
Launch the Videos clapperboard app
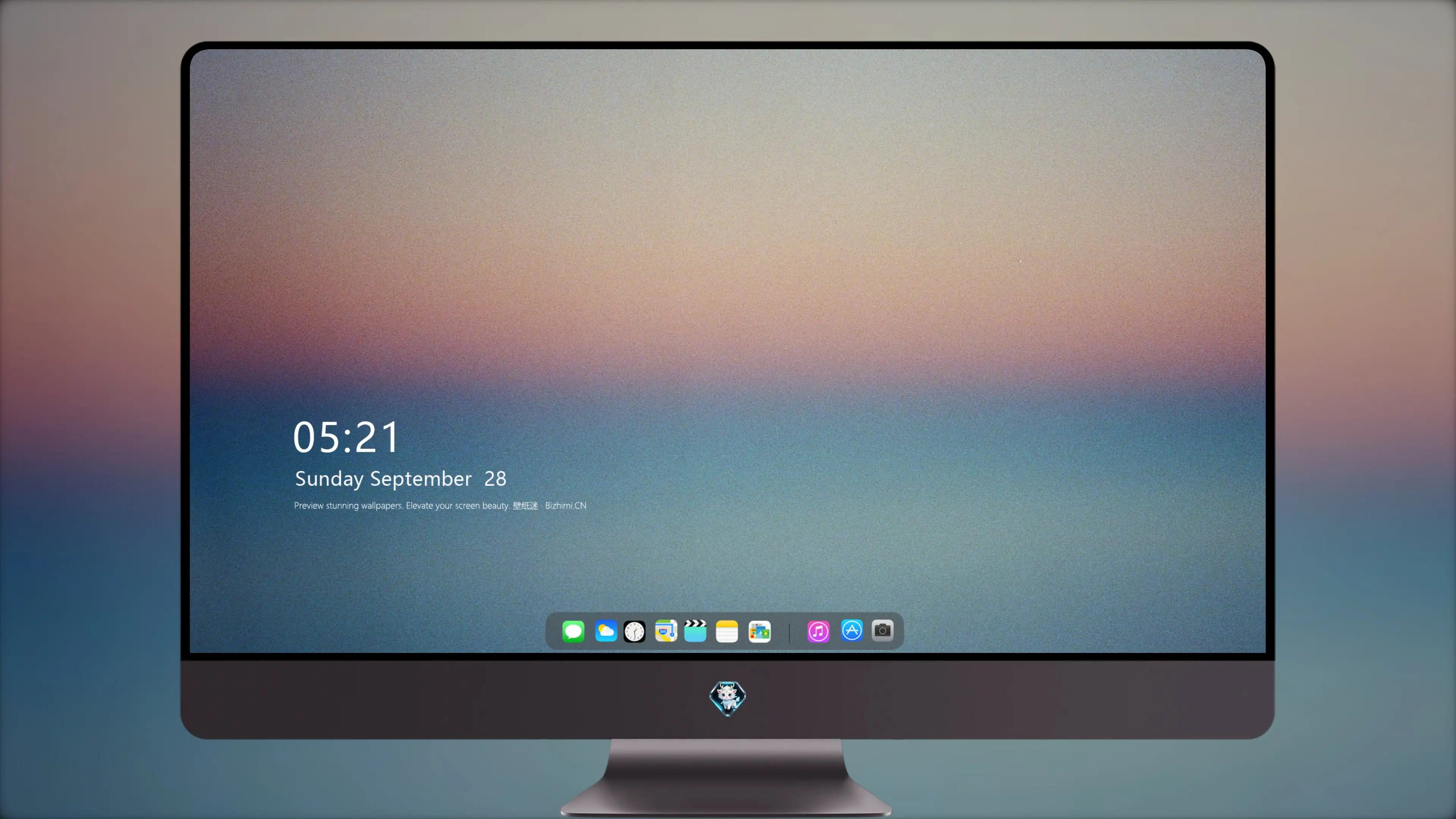tap(695, 631)
